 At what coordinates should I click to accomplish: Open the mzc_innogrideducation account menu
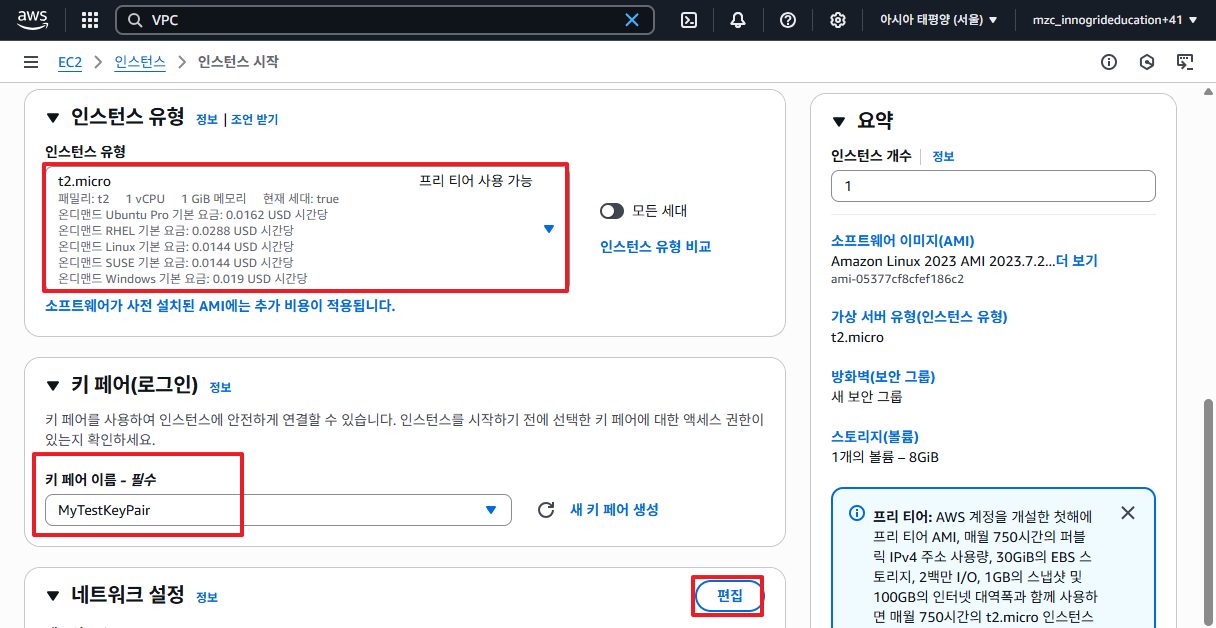(x=1115, y=20)
